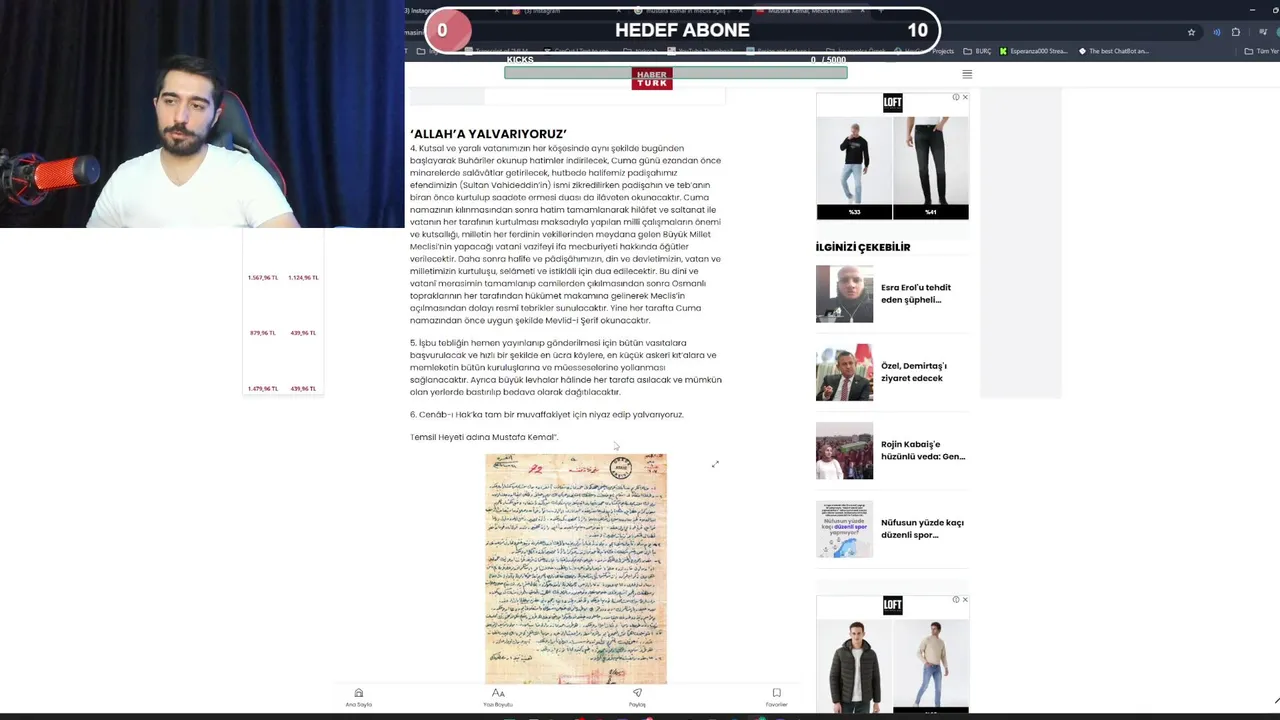1280x720 pixels.
Task: Bookmark the page with browser star icon
Action: (x=1191, y=32)
